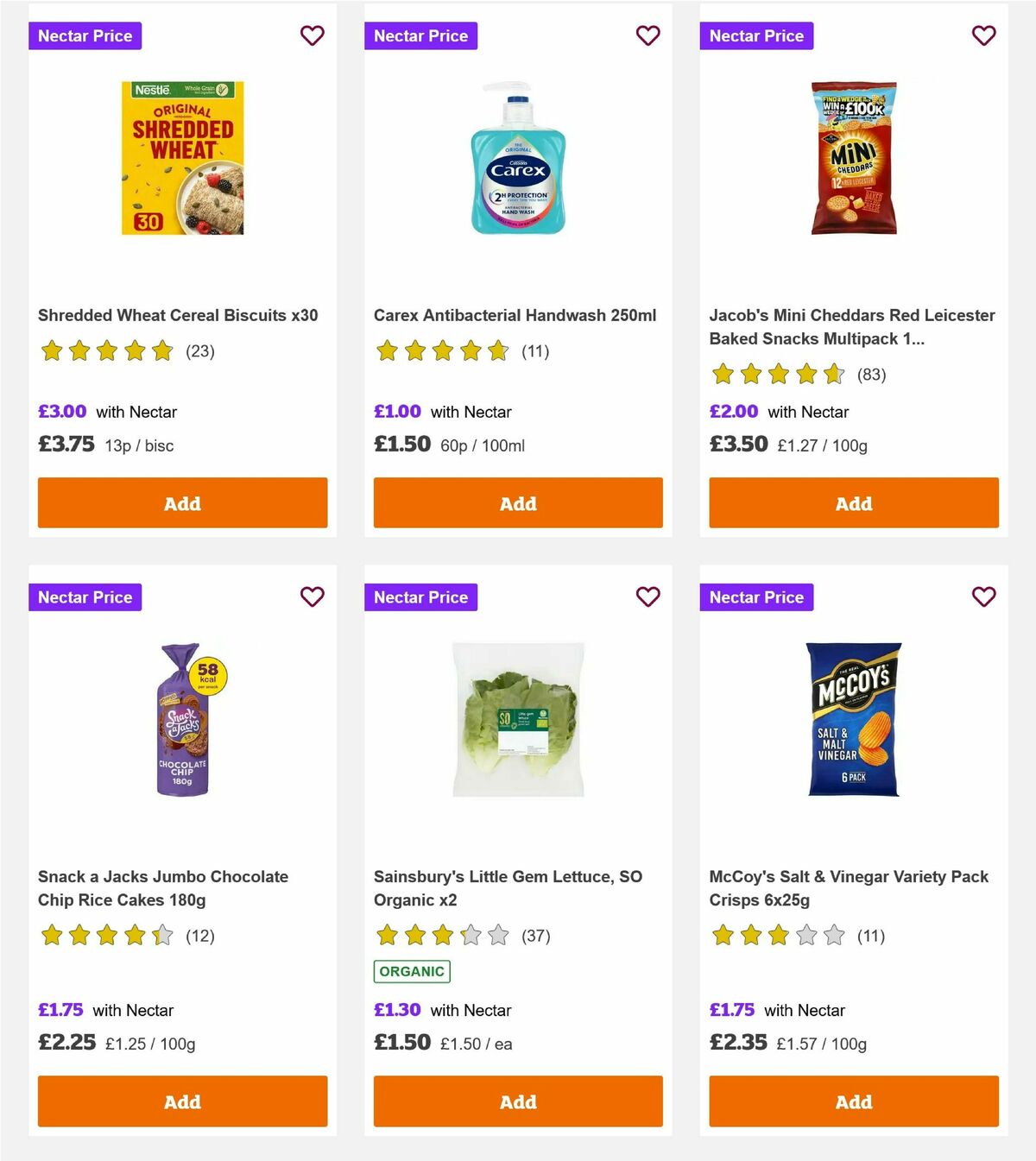The height and width of the screenshot is (1161, 1036).
Task: Favourite the Shredded Wheat Cereal Biscuits
Action: (312, 35)
